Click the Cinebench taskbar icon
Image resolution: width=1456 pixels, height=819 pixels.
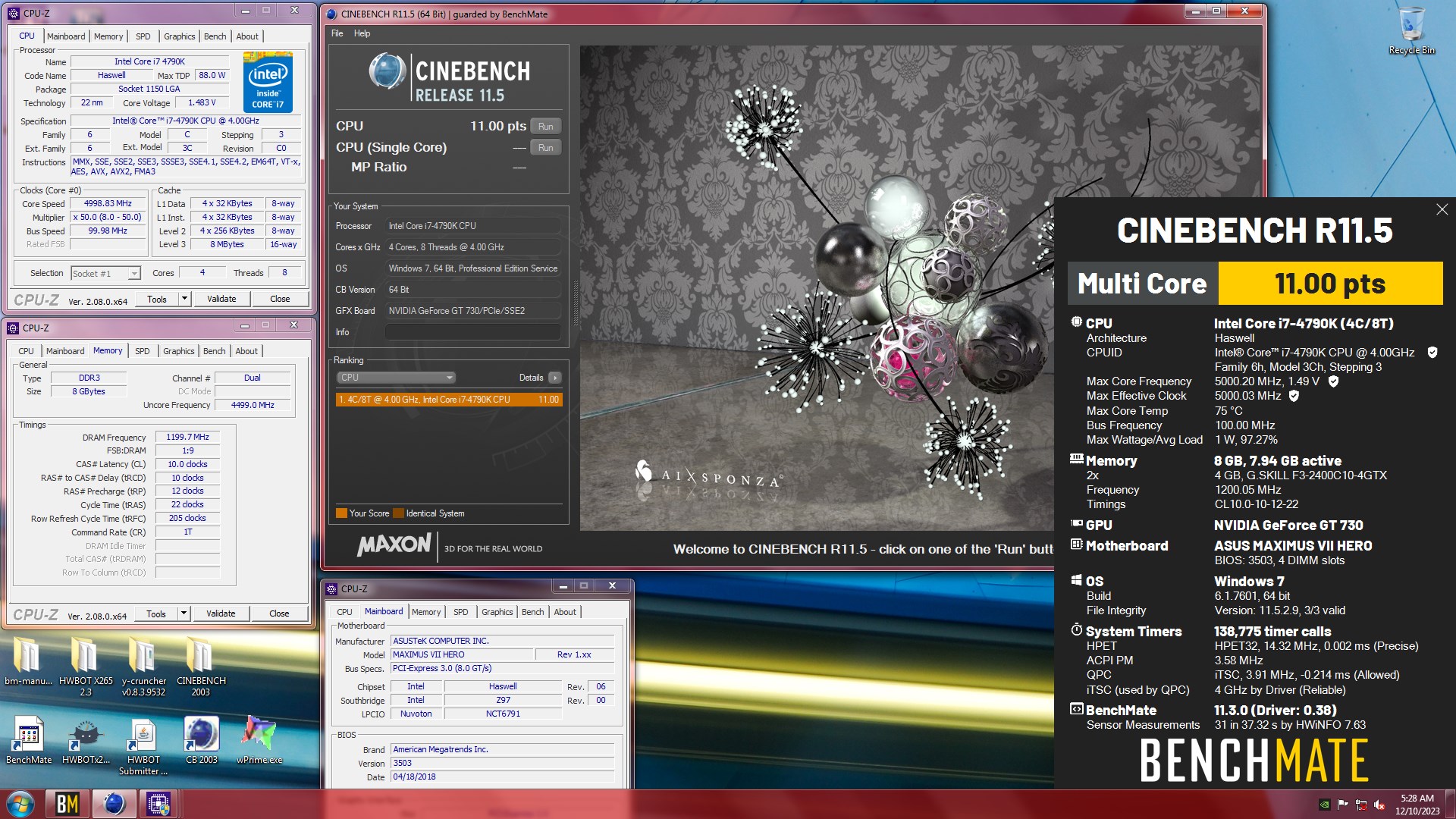click(114, 804)
